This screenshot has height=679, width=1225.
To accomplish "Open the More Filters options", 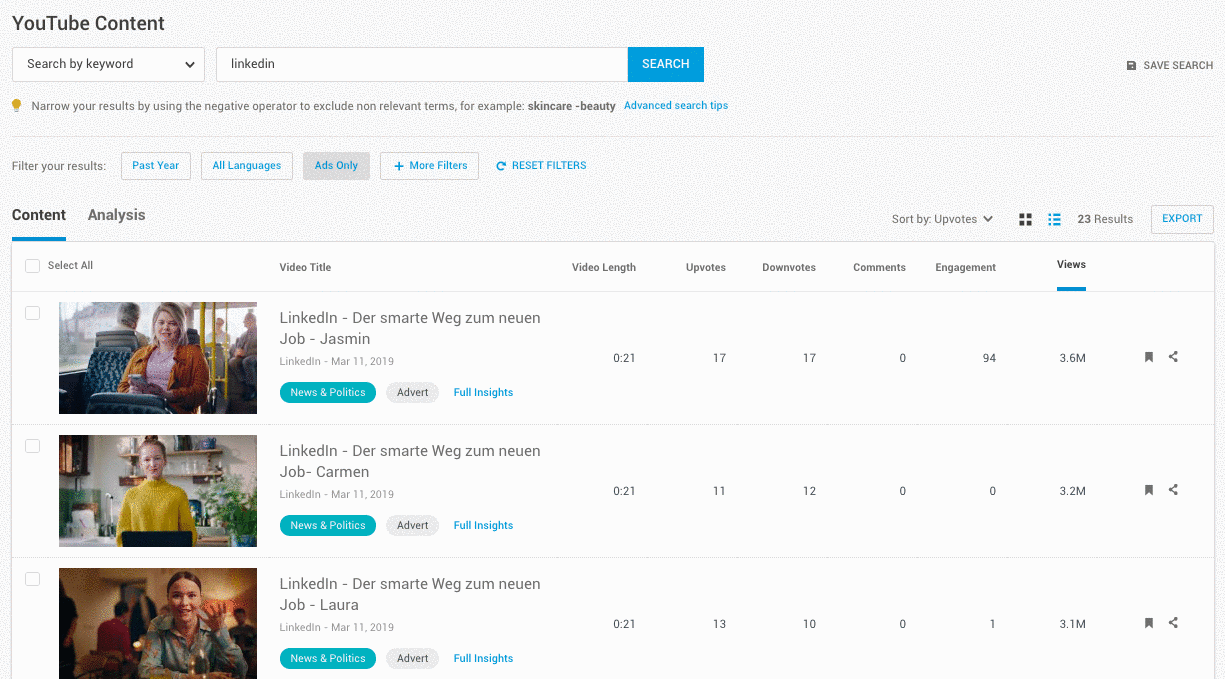I will [429, 166].
